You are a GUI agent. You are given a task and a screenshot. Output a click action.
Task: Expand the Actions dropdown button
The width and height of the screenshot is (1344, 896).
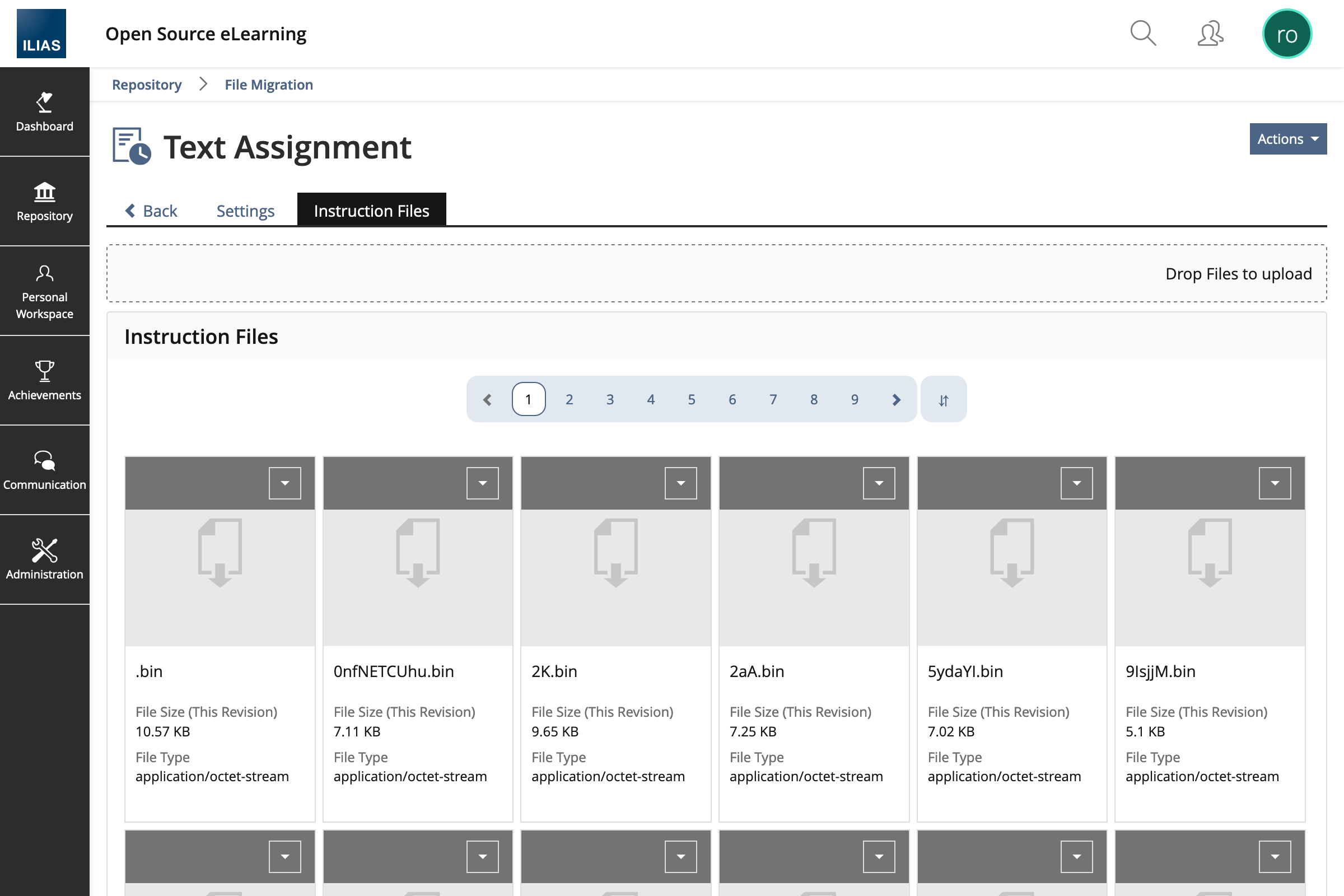tap(1287, 139)
